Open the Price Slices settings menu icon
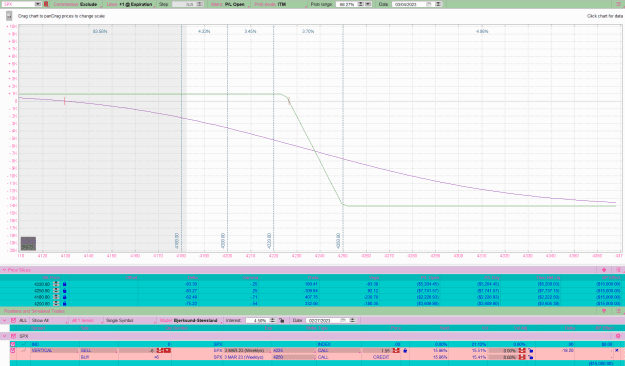Image resolution: width=625 pixels, height=366 pixels. pyautogui.click(x=618, y=270)
